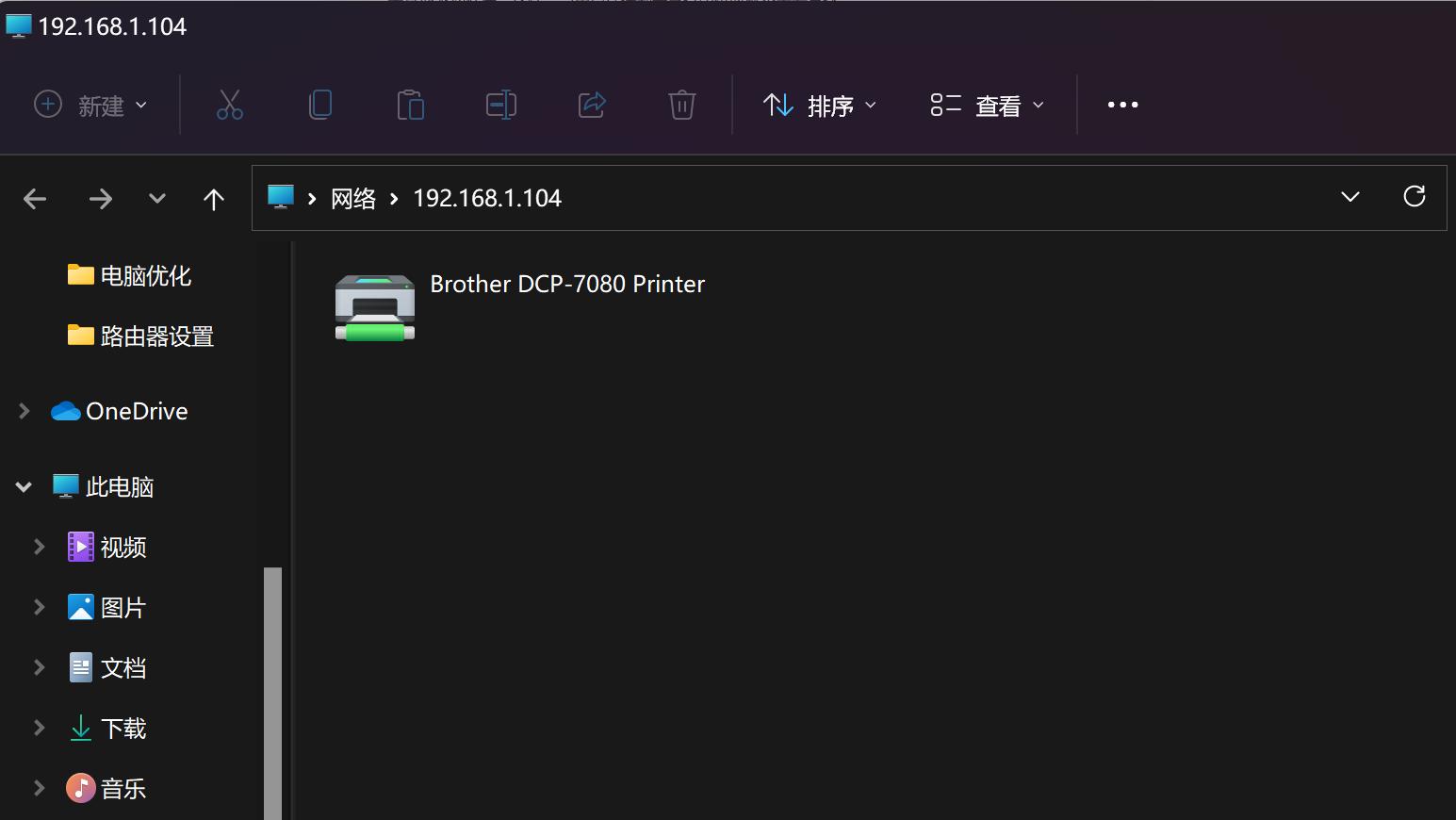1456x820 pixels.
Task: Click 网络 in the breadcrumb path
Action: pos(353,198)
